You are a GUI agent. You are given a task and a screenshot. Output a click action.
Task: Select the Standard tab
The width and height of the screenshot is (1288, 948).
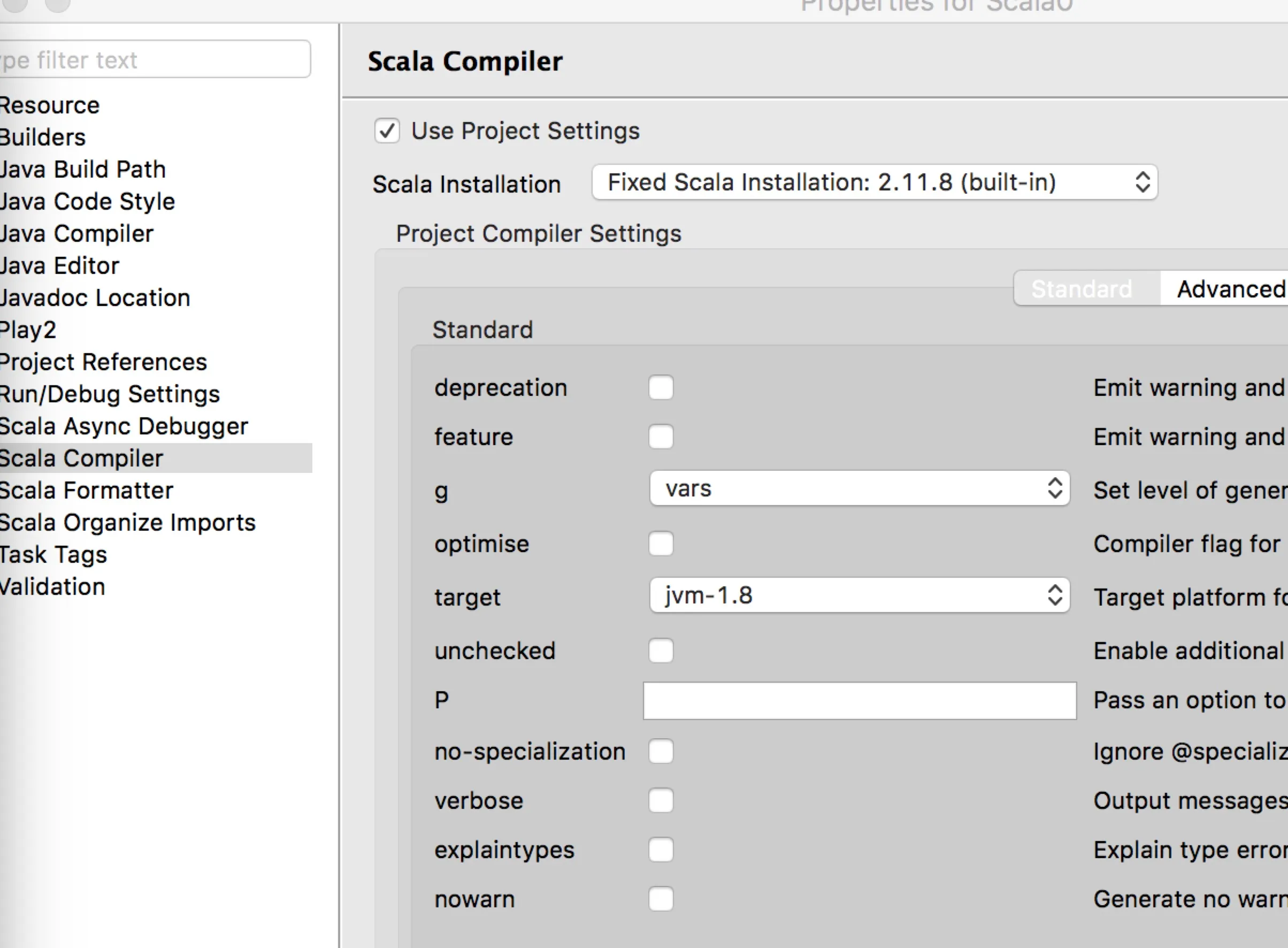click(x=1082, y=289)
